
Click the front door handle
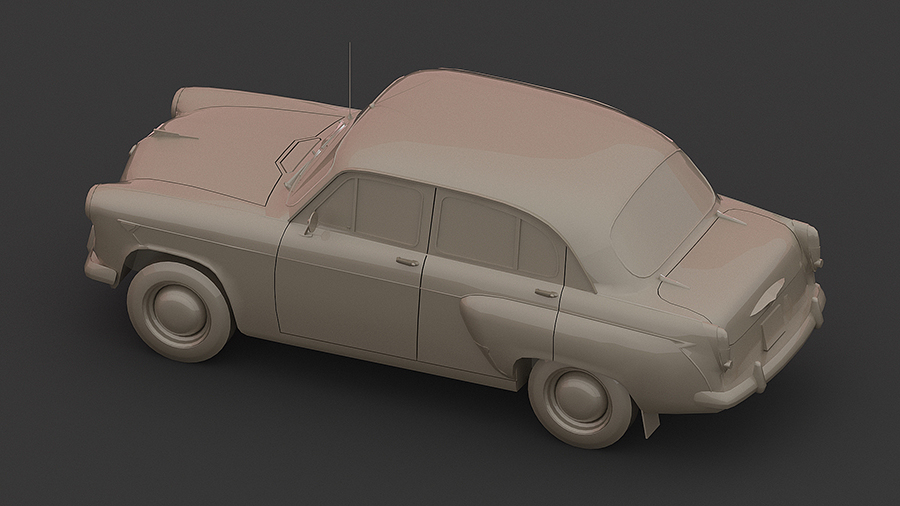click(x=407, y=262)
